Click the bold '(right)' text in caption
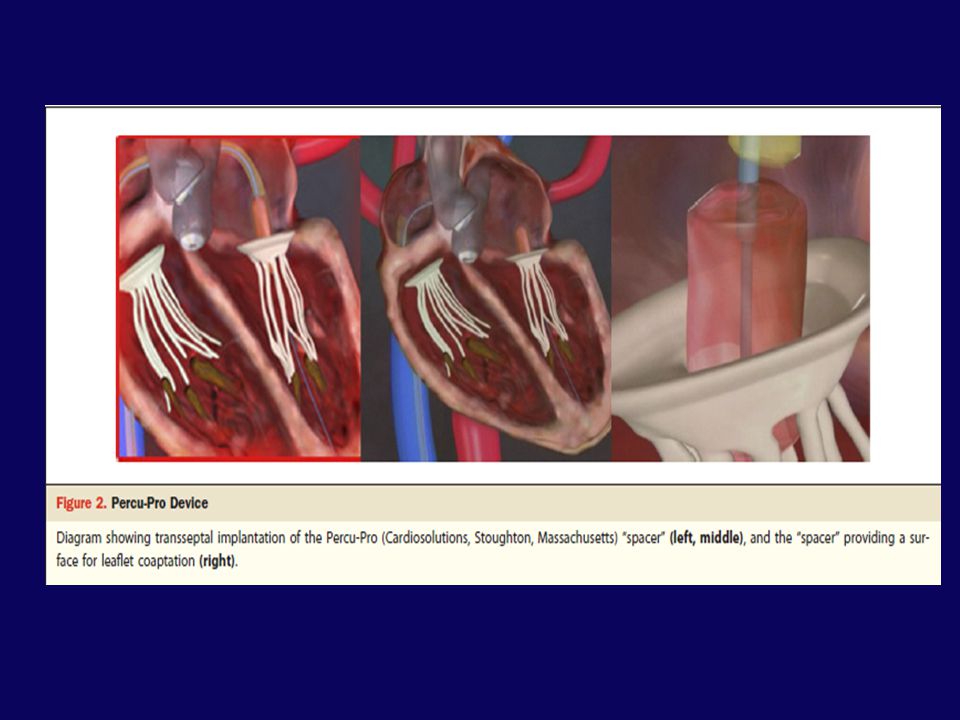 pyautogui.click(x=217, y=561)
